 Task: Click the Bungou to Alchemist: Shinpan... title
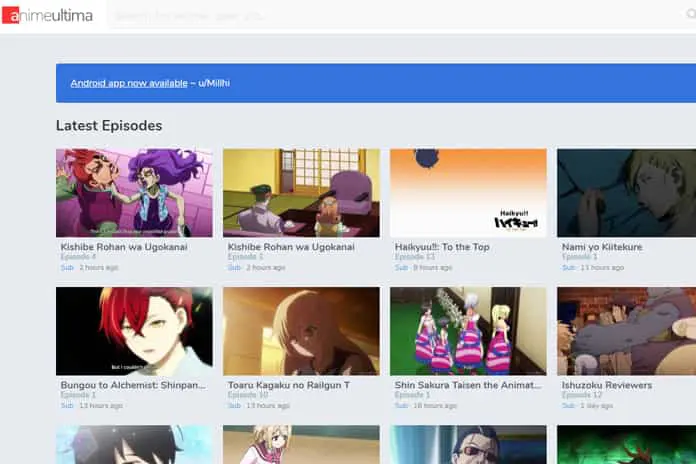133,385
